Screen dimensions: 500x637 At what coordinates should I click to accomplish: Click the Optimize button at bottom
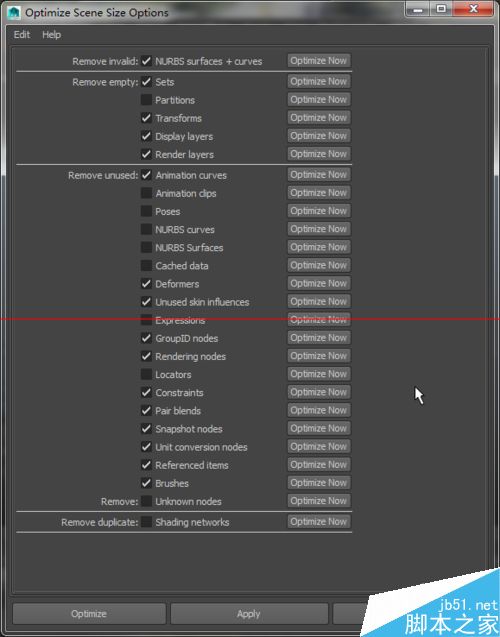[x=89, y=614]
